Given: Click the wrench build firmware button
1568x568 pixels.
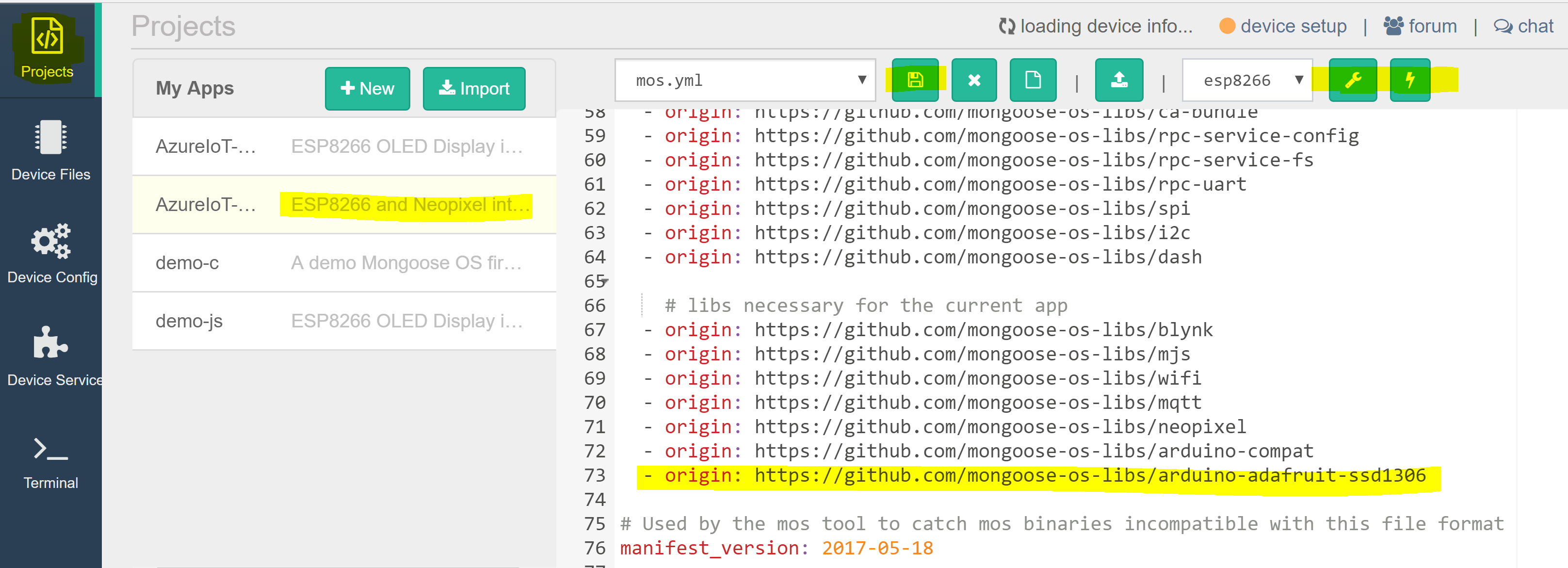Looking at the screenshot, I should [1353, 80].
